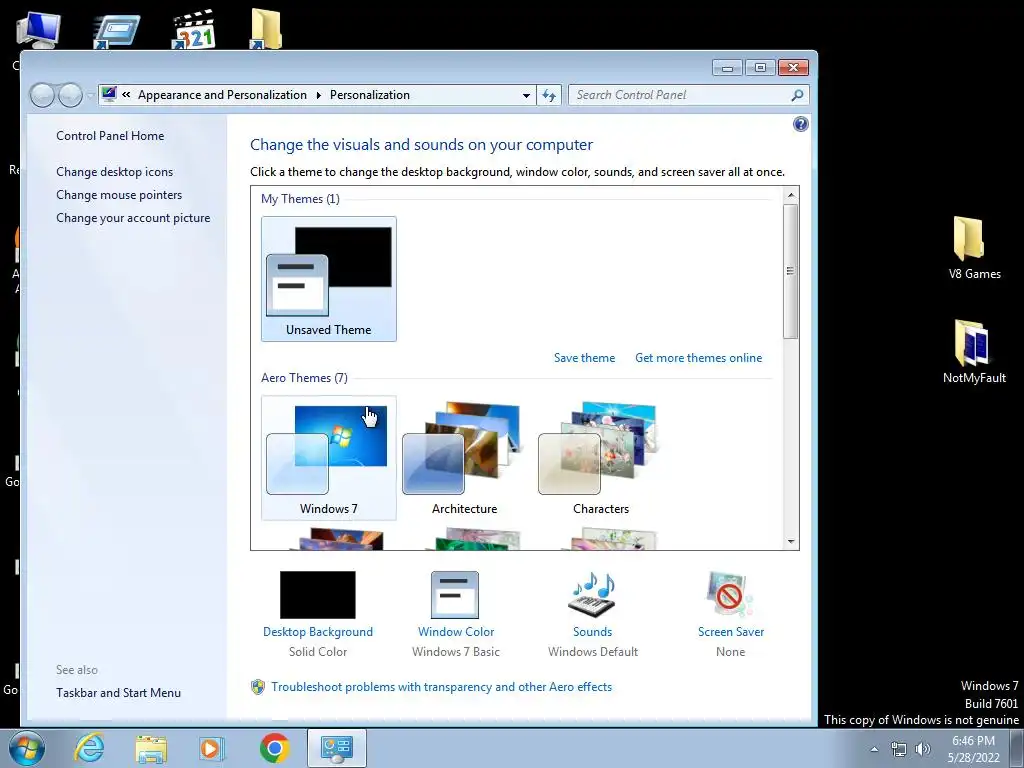1024x768 pixels.
Task: Open Windows Explorer from taskbar
Action: coord(151,748)
